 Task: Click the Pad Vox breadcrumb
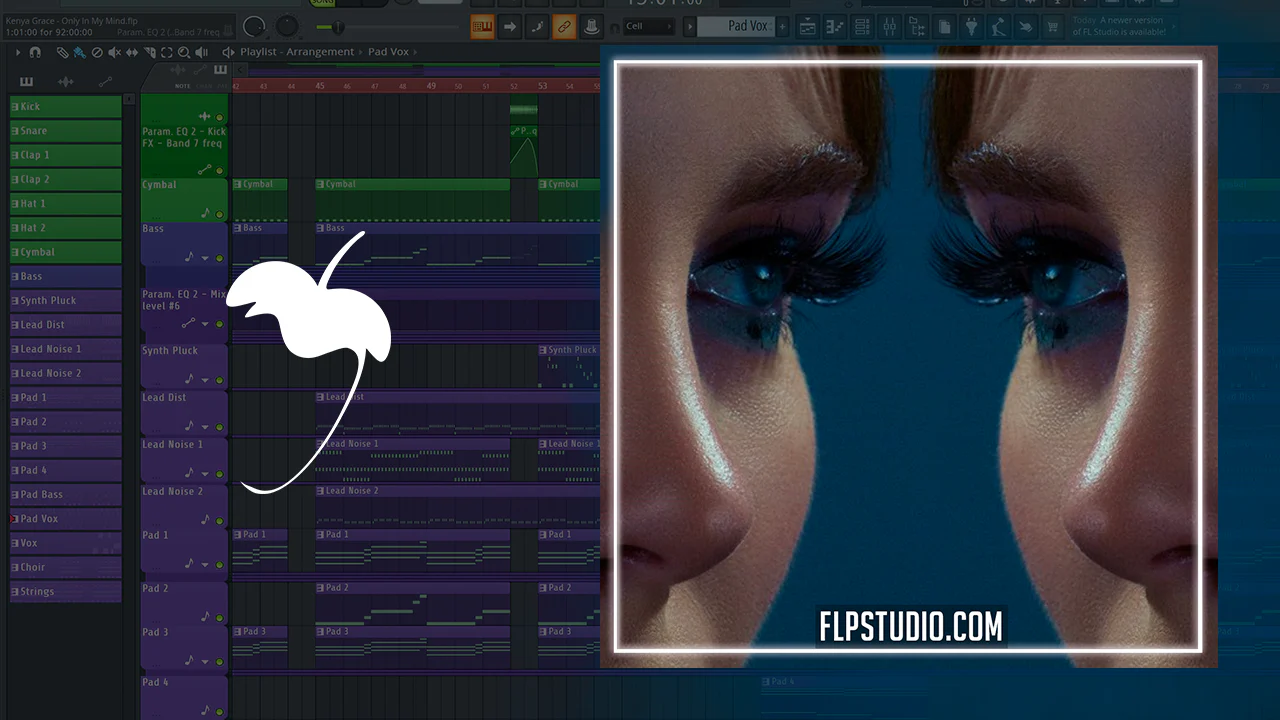390,52
